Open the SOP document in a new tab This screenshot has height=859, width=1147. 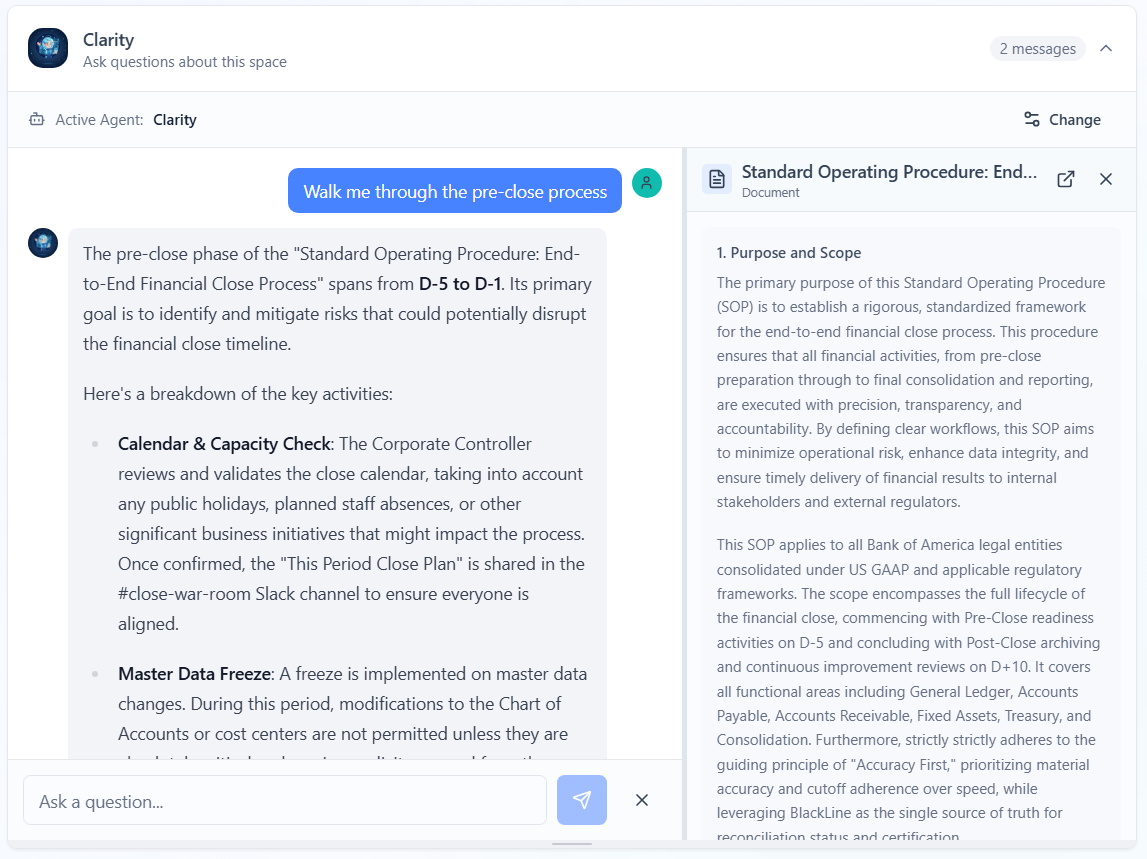tap(1065, 179)
